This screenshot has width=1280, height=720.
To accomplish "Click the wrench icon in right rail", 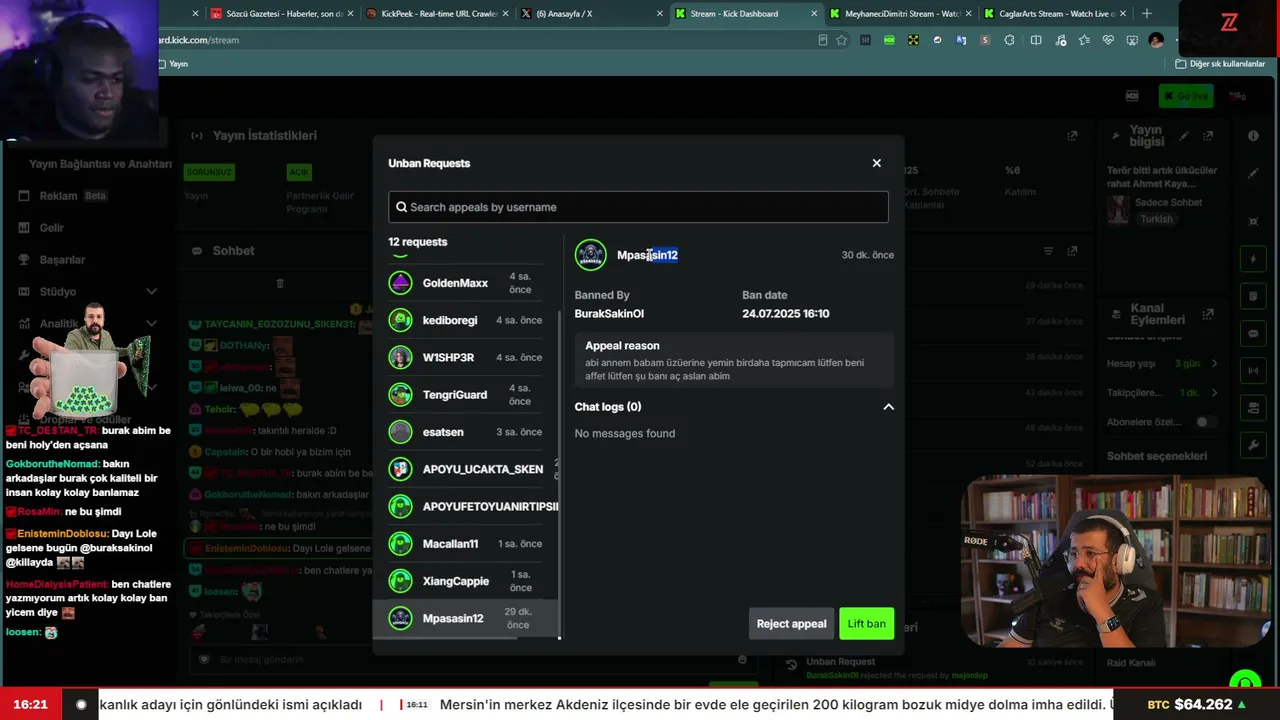I will pyautogui.click(x=1253, y=445).
